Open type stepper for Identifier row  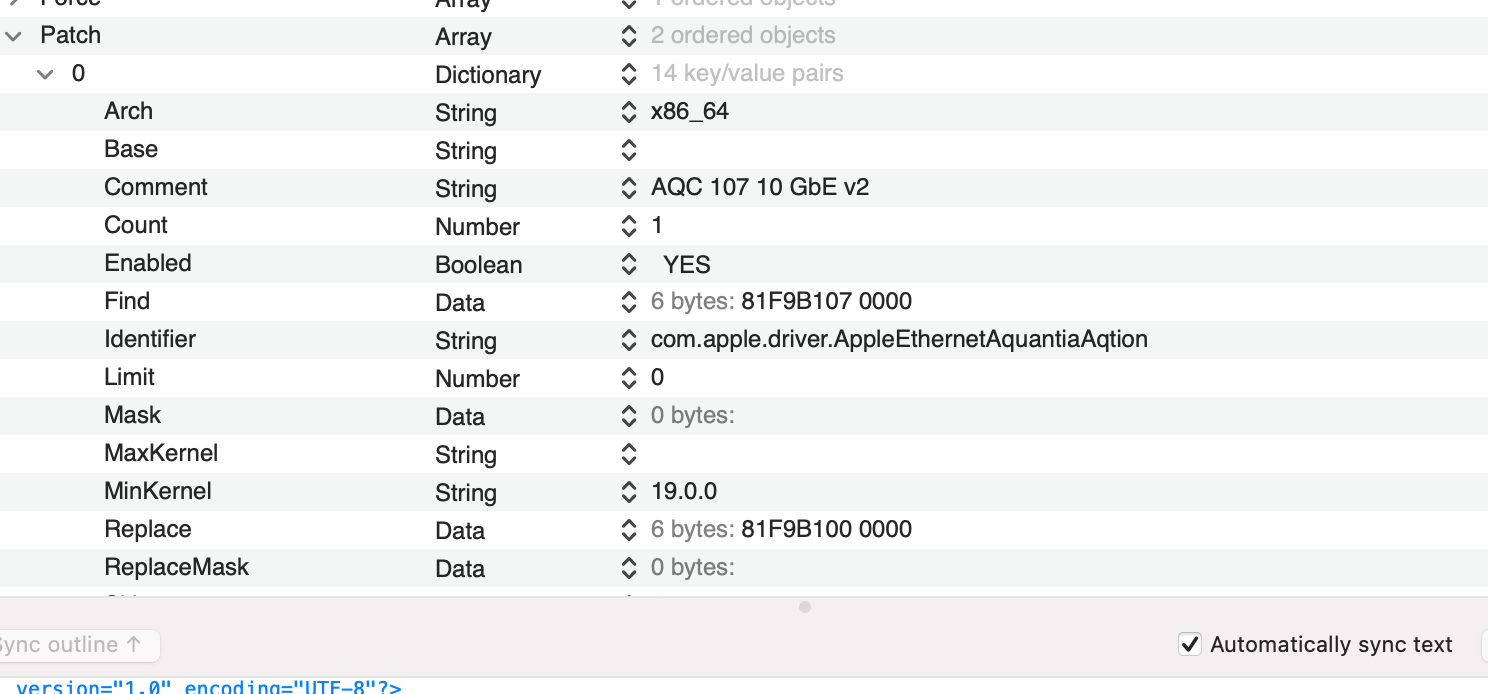pos(628,340)
